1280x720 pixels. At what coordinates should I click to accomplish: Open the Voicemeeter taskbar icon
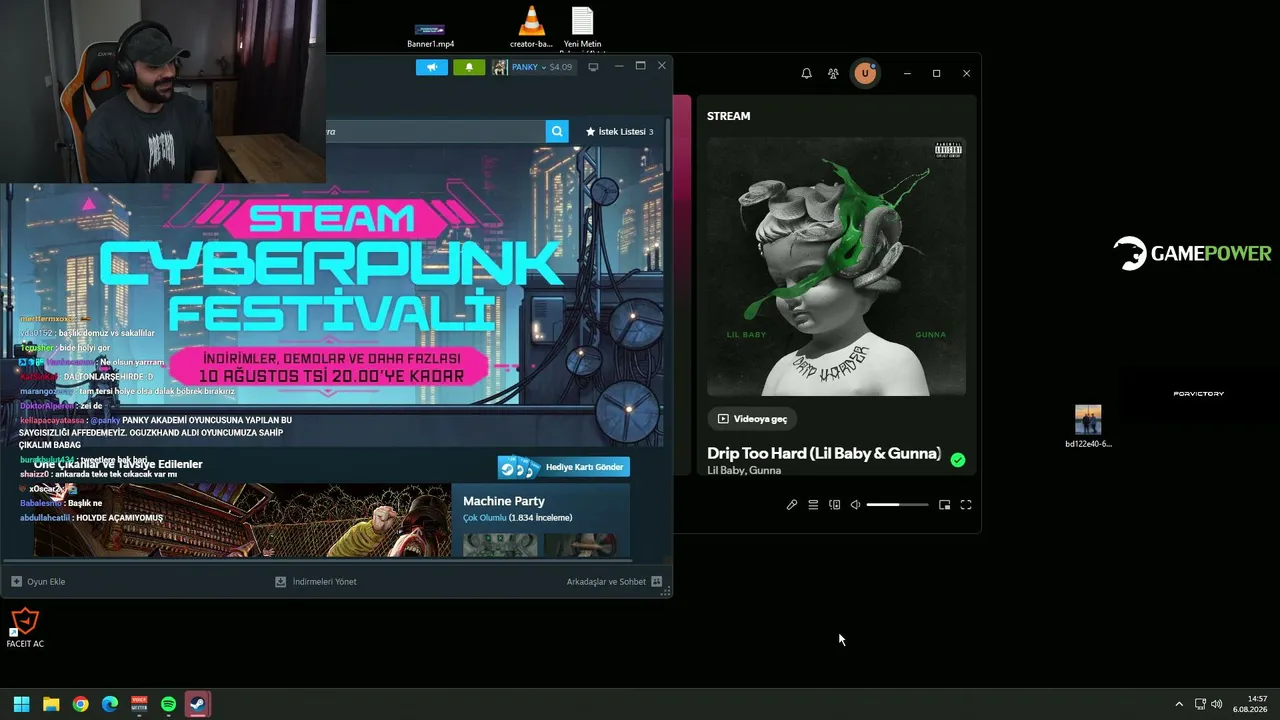click(x=139, y=704)
